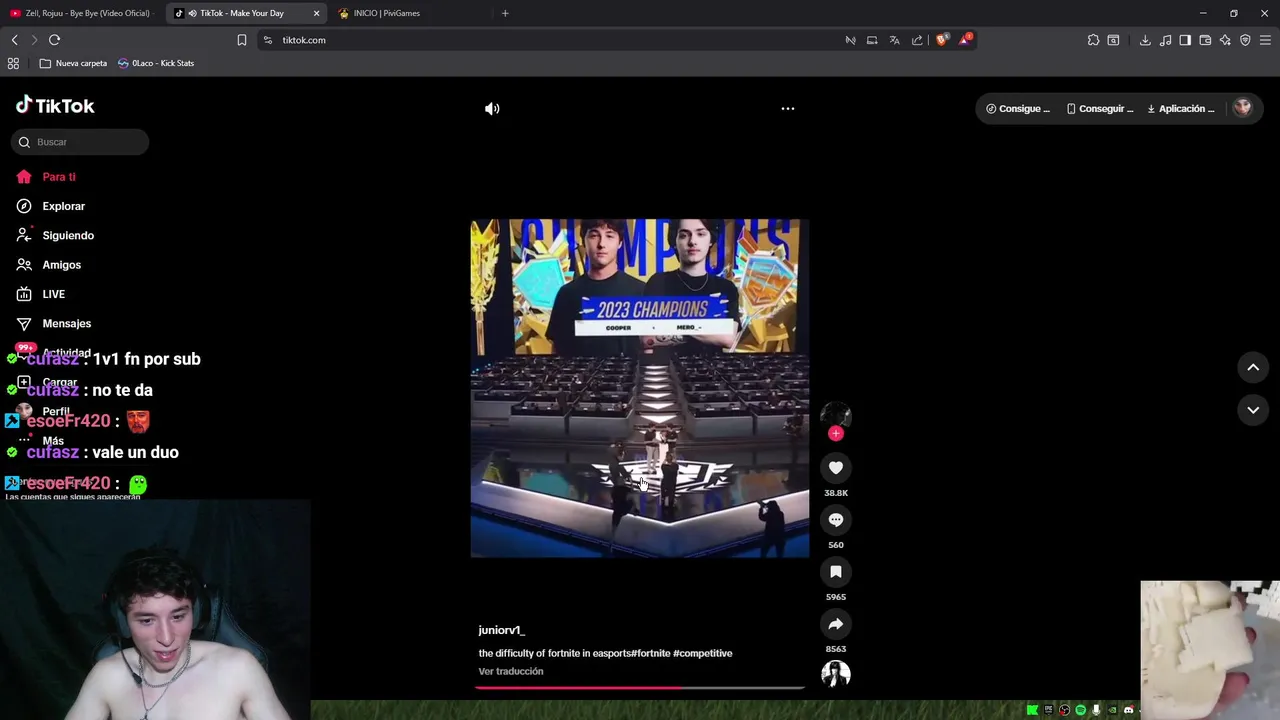Follow creator with the red plus badge
1280x720 pixels.
(836, 433)
